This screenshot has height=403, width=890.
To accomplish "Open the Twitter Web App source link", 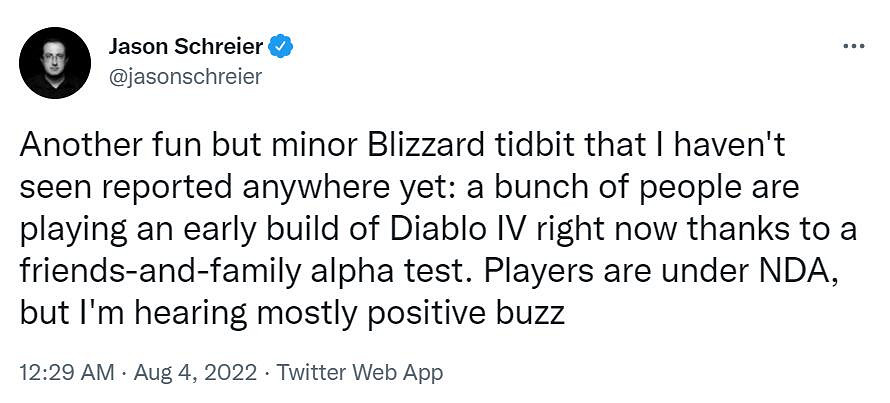I will (x=359, y=374).
